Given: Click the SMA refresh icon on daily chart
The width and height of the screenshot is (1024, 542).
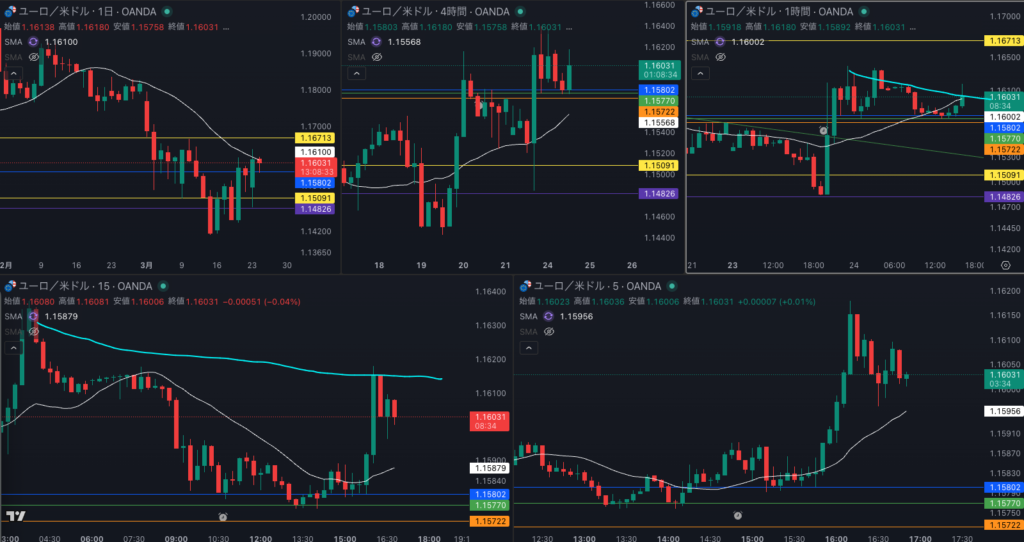Looking at the screenshot, I should tap(34, 42).
